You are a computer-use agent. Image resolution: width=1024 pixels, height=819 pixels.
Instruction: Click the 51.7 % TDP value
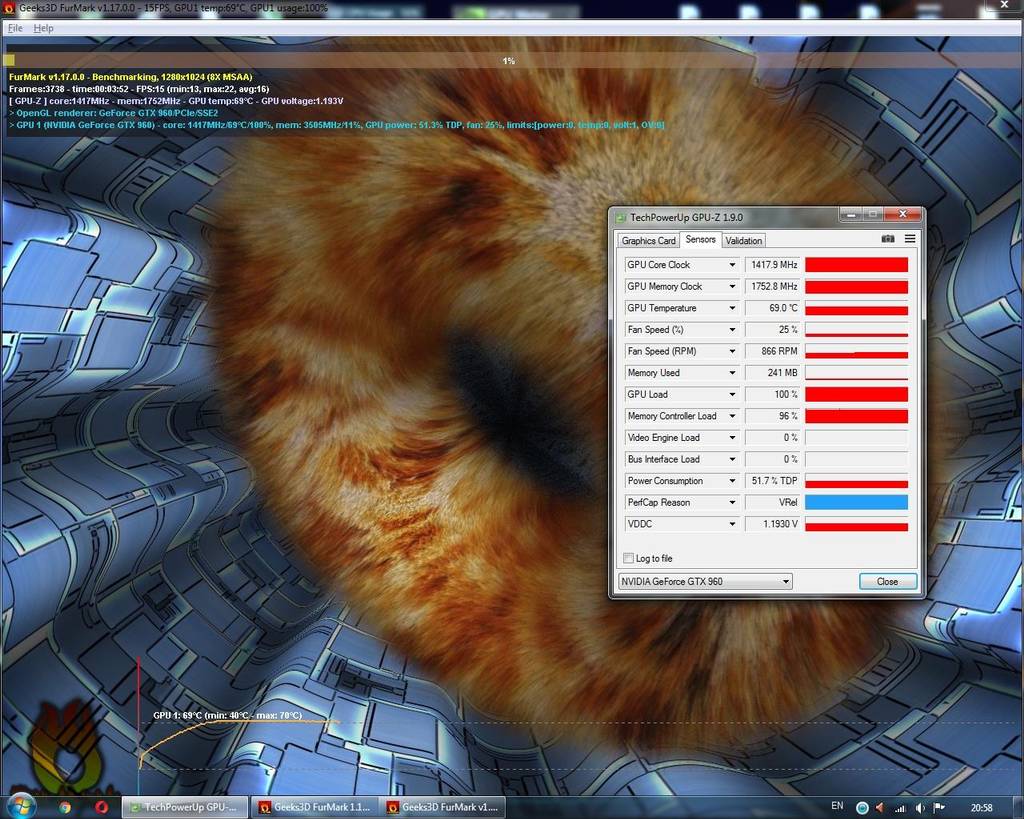pos(773,480)
